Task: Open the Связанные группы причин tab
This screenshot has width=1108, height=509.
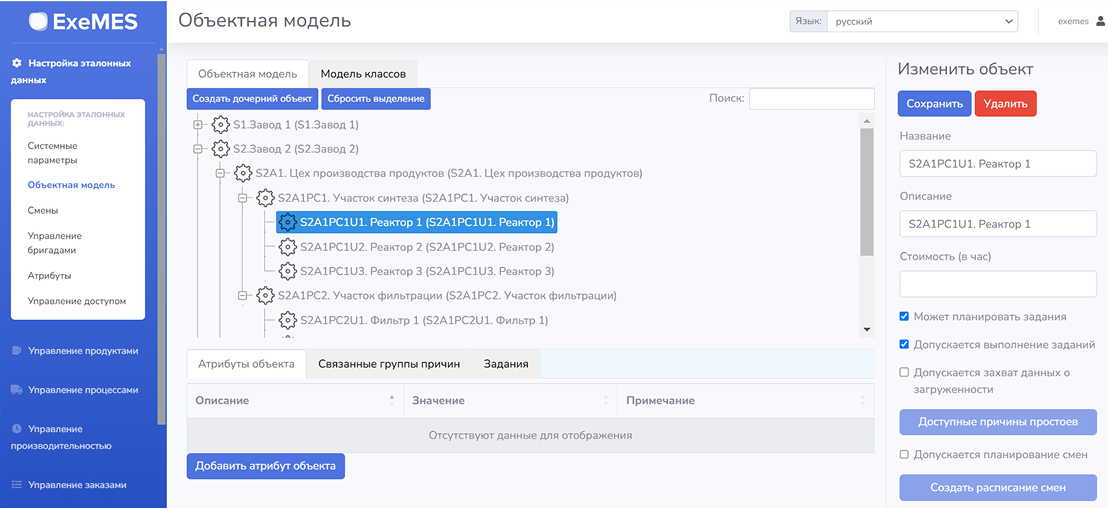Action: pyautogui.click(x=389, y=364)
